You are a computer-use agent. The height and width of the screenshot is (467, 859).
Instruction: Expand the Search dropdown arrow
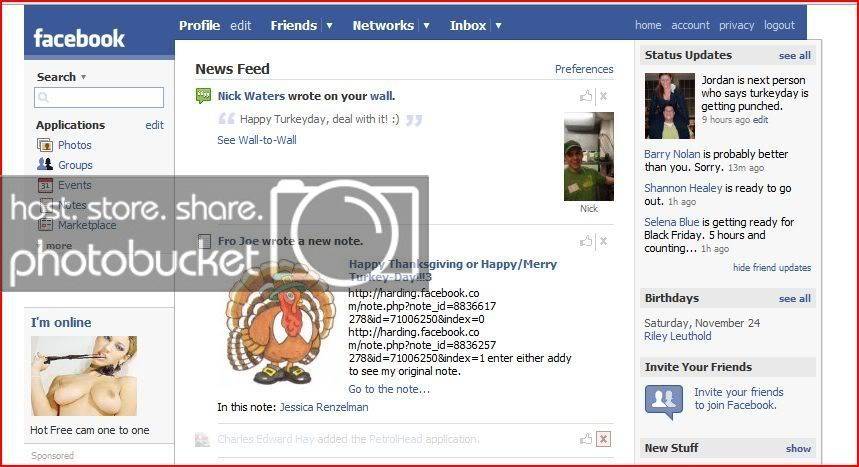[83, 77]
